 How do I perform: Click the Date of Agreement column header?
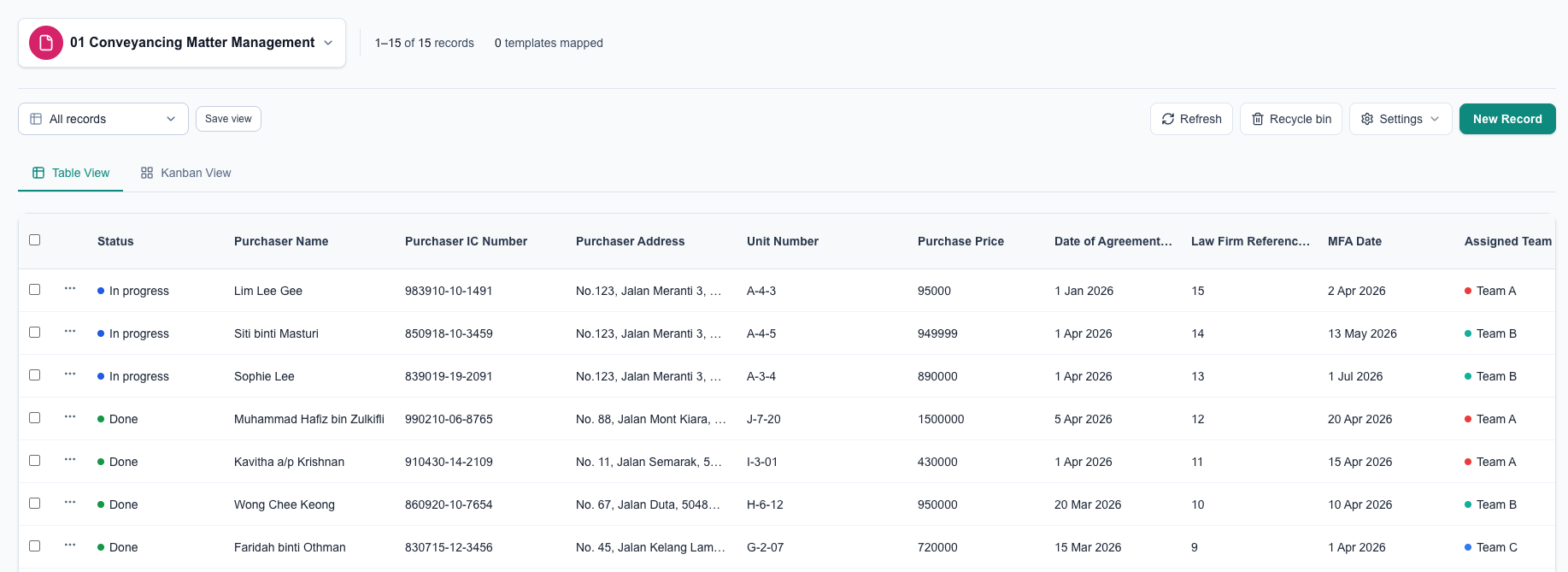coord(1113,241)
